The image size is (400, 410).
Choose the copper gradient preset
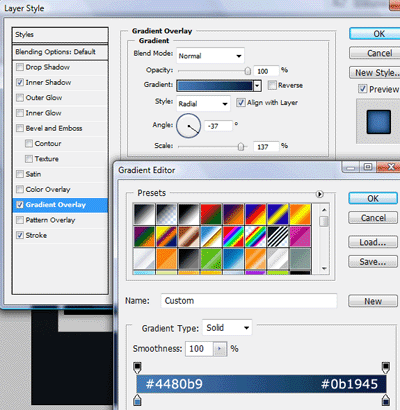coord(189,236)
